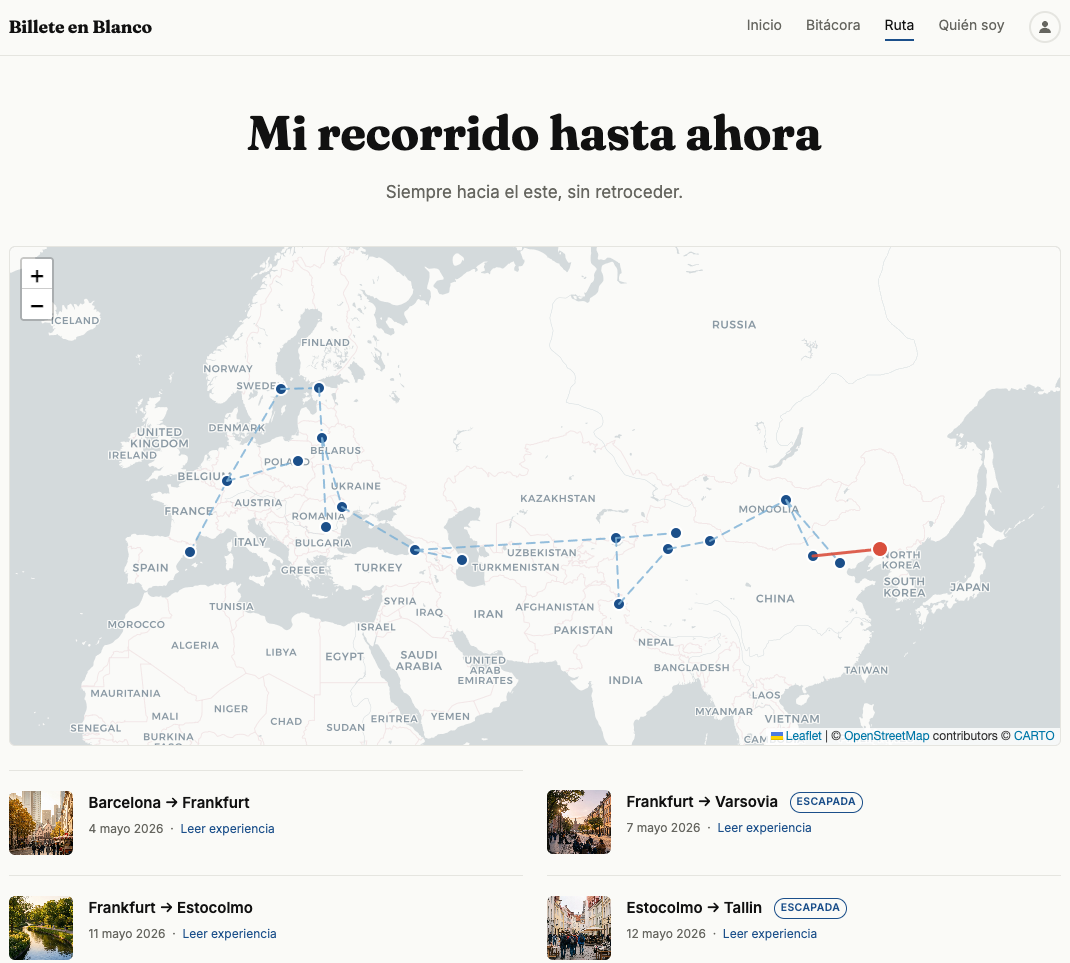This screenshot has height=963, width=1070.
Task: Open Leer experiencia for Frankfurt → Varsovia
Action: 764,828
